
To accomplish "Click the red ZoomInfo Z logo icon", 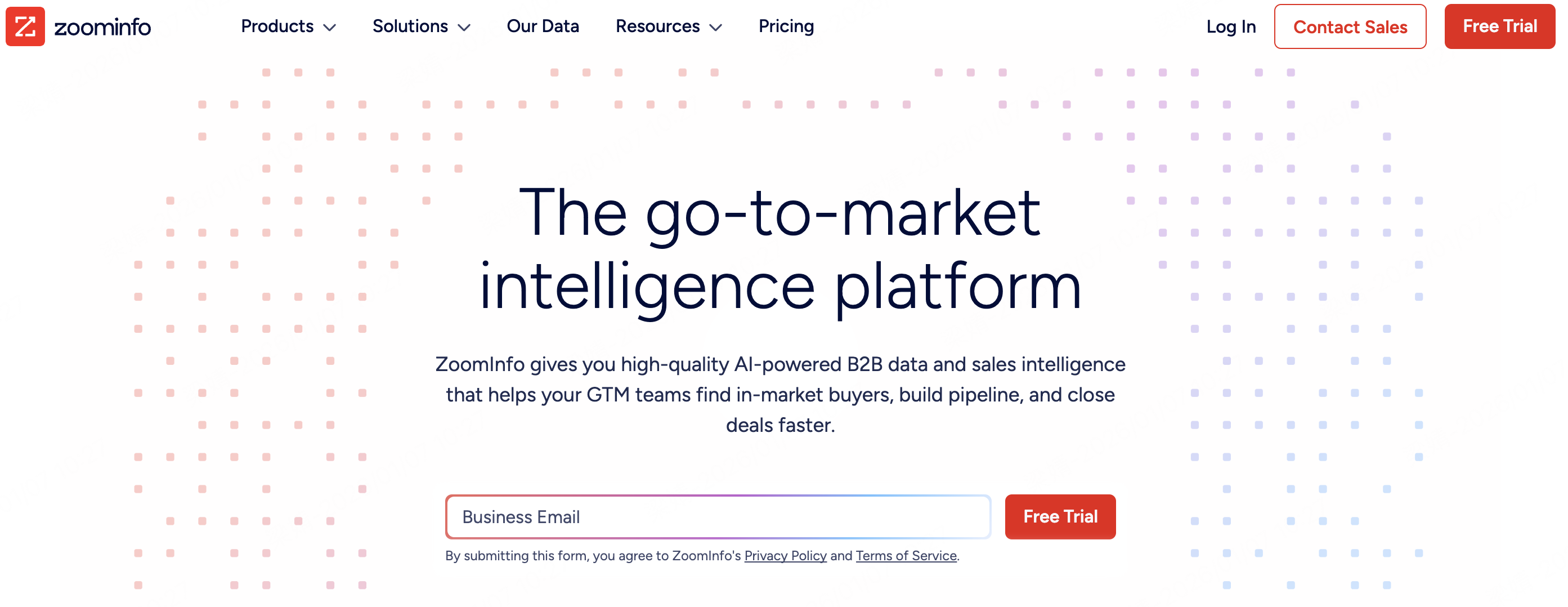I will coord(25,26).
